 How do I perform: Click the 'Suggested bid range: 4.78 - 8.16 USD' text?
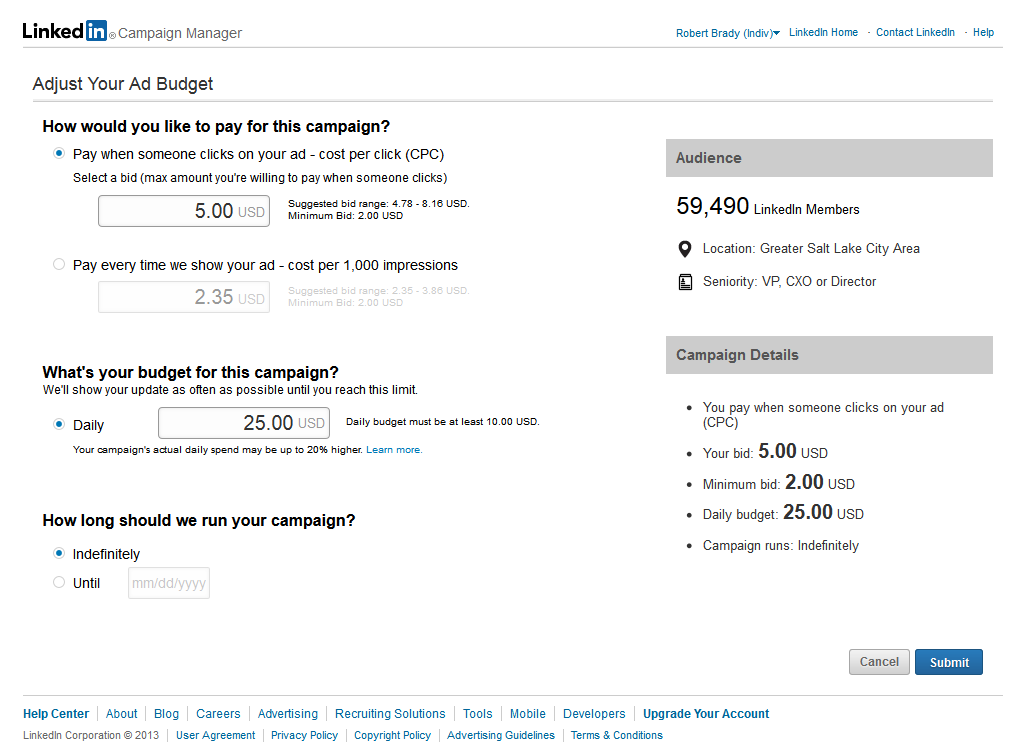click(x=379, y=203)
